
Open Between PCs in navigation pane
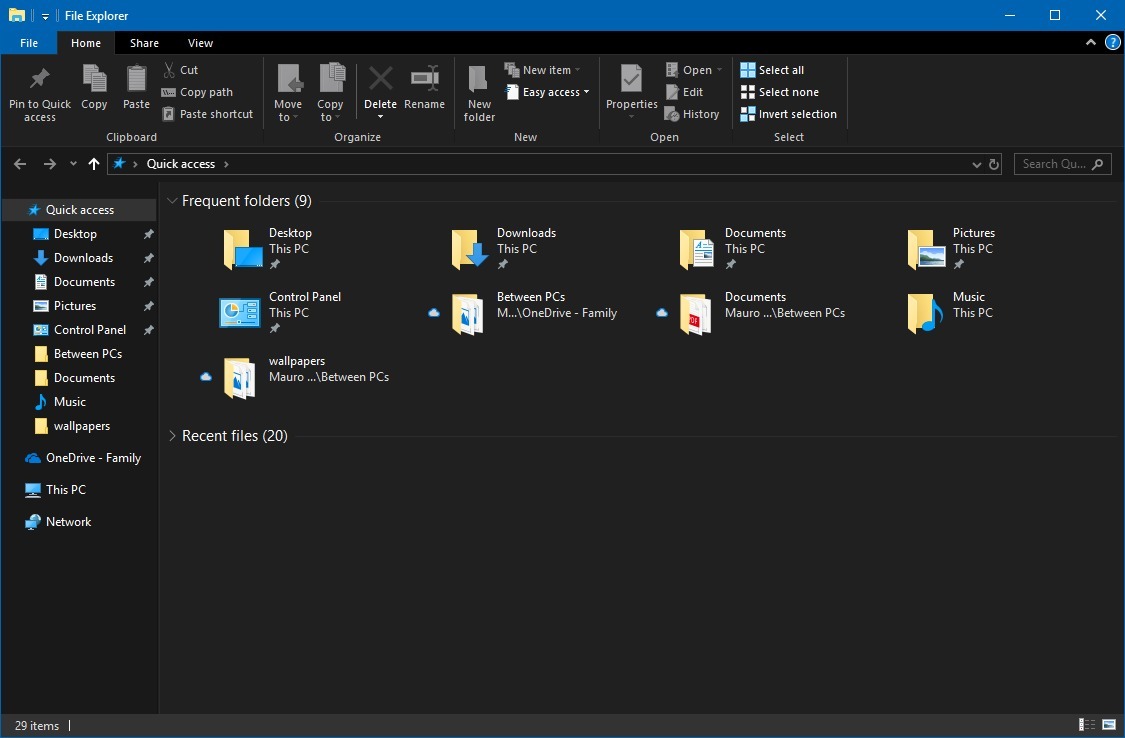point(88,354)
